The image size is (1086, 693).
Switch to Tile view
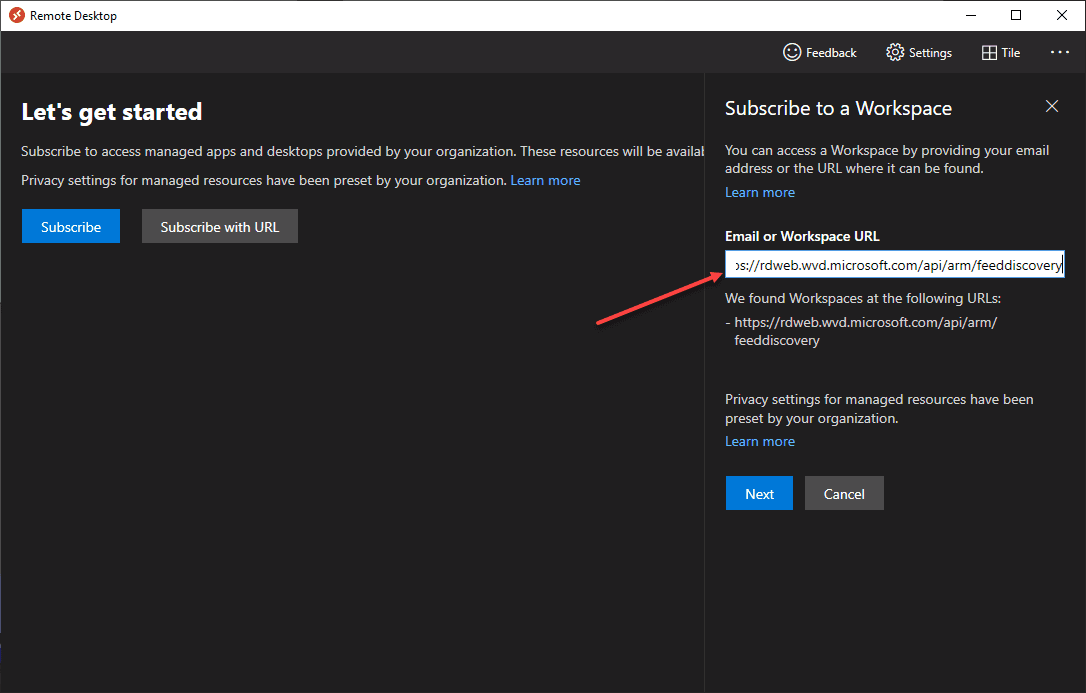(1000, 52)
